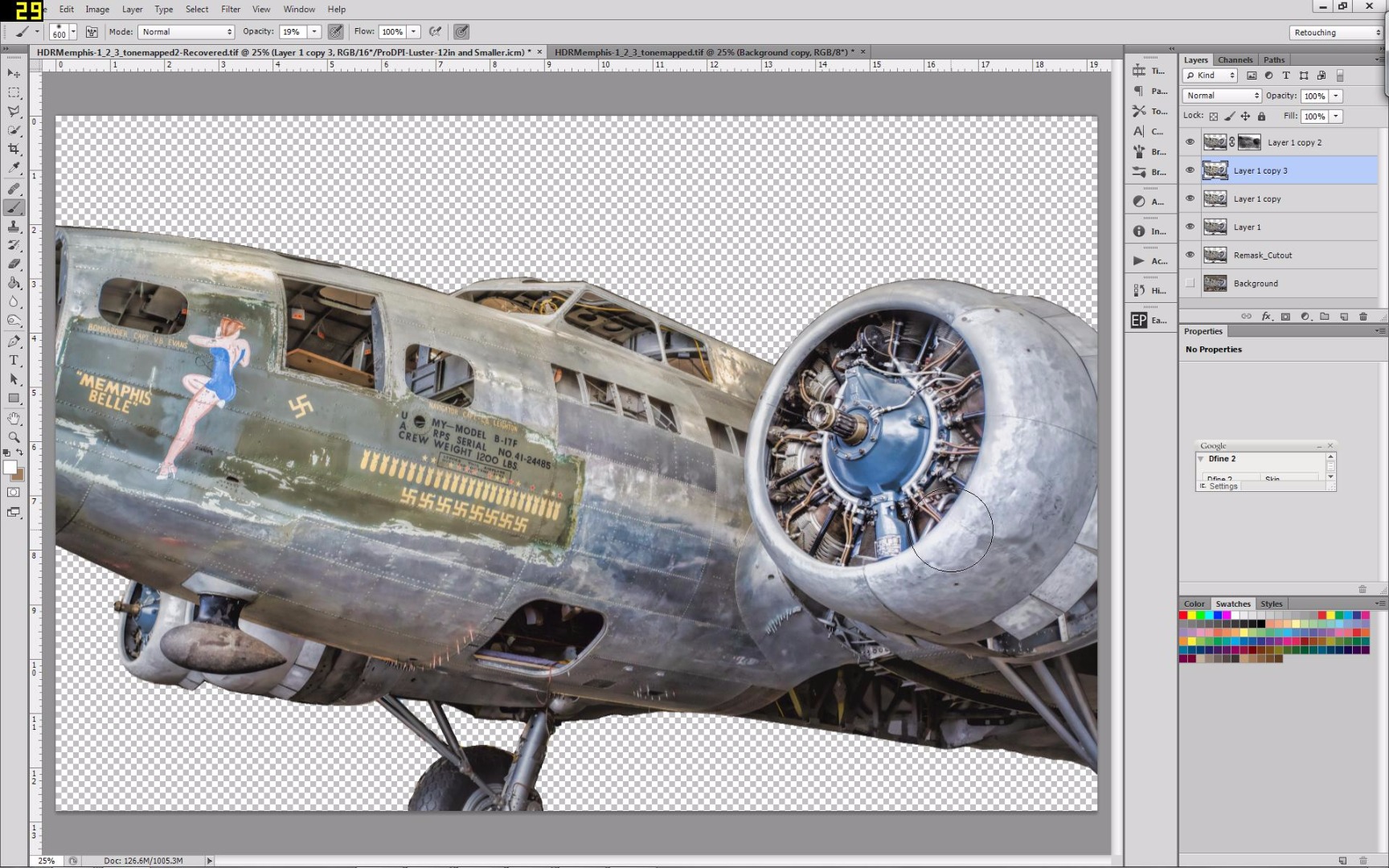Switch to the Channels tab

(x=1235, y=59)
